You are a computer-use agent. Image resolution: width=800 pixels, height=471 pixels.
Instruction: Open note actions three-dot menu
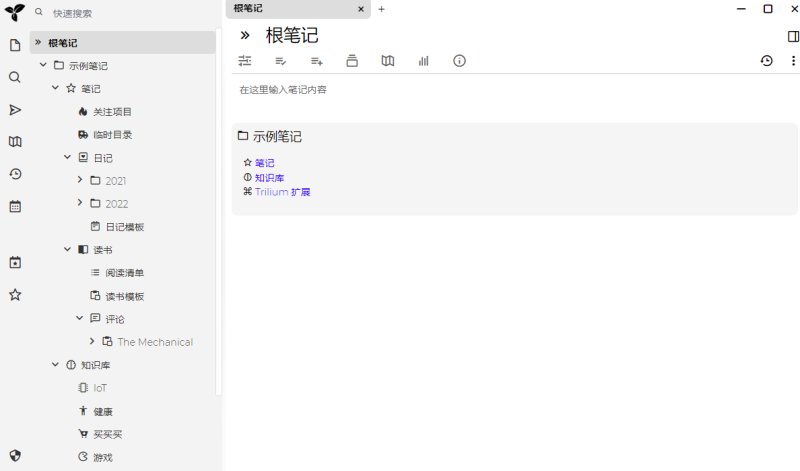pyautogui.click(x=793, y=61)
